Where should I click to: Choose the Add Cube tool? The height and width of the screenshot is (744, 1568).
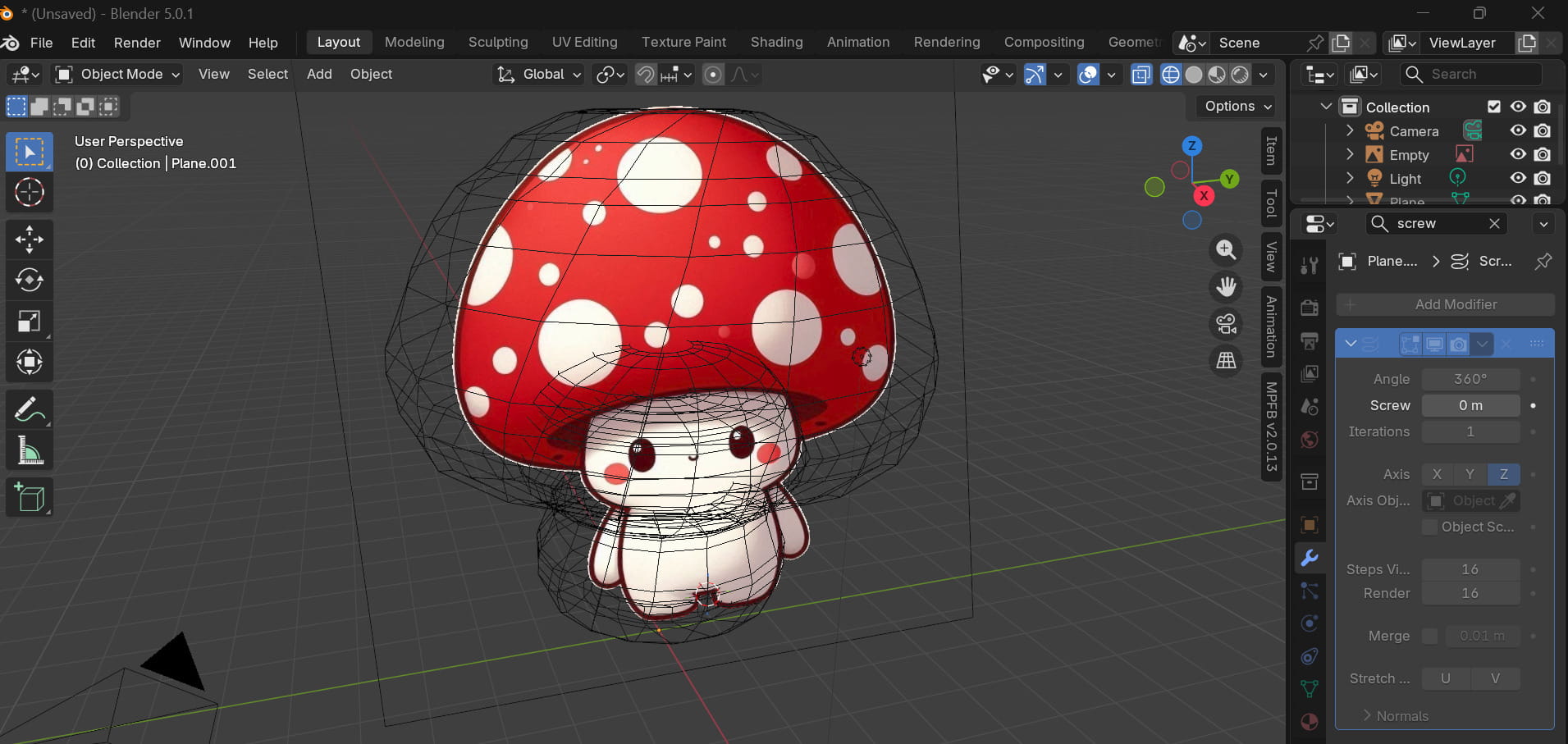[x=30, y=497]
